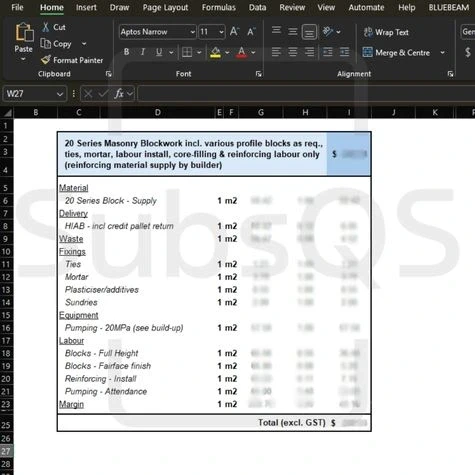Apply cell borders using the borders icon
This screenshot has height=475, width=475.
point(187,52)
